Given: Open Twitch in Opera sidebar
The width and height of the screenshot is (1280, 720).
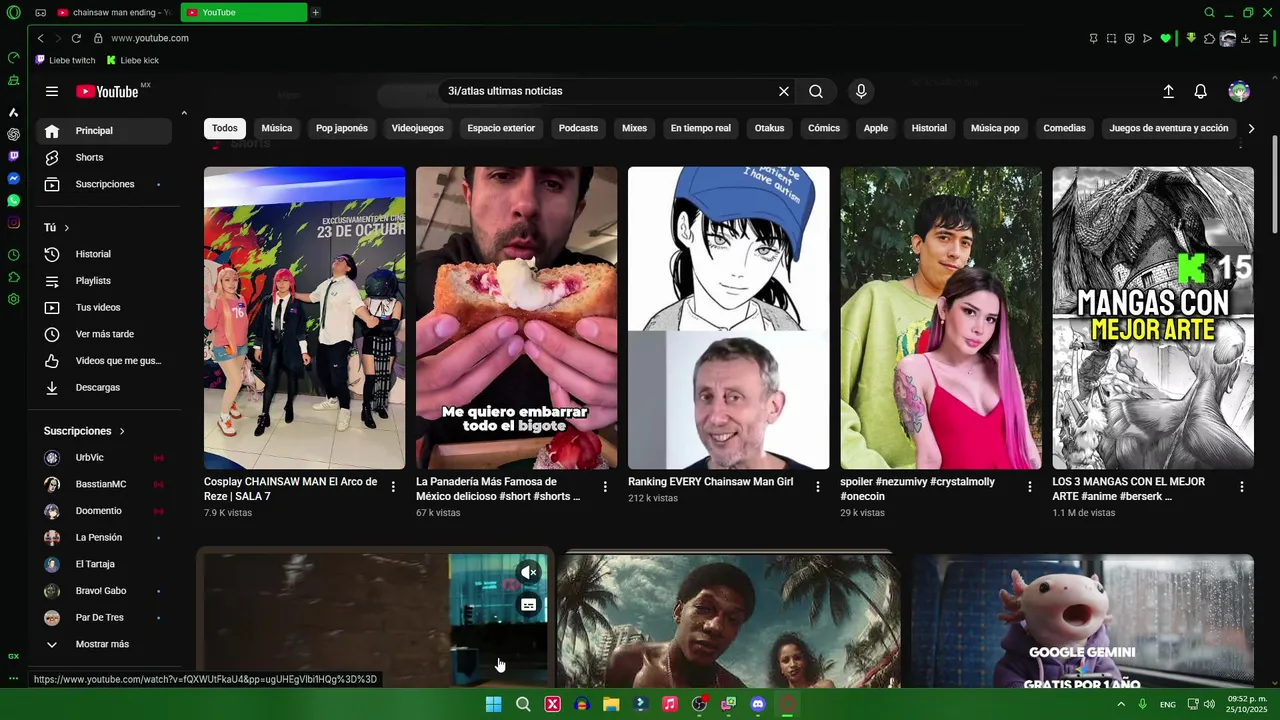Looking at the screenshot, I should [x=13, y=156].
